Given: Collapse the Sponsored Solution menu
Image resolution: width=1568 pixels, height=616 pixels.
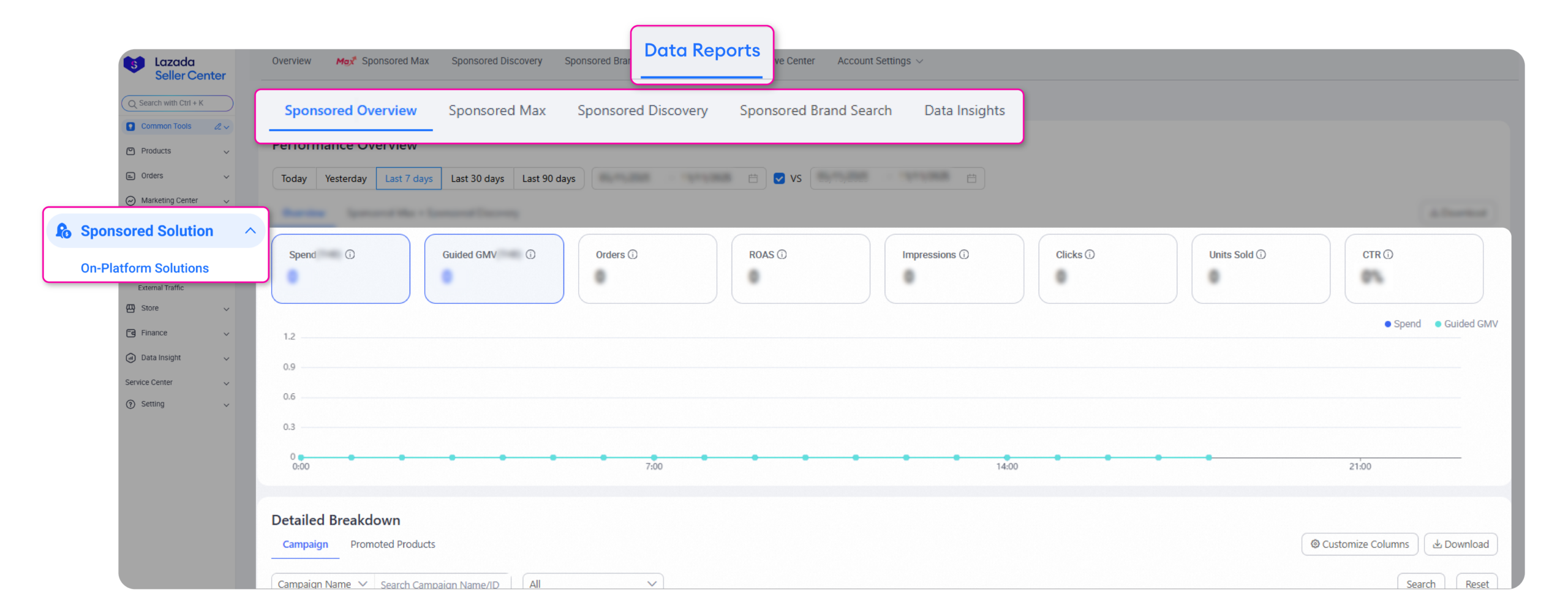Looking at the screenshot, I should click(x=251, y=231).
